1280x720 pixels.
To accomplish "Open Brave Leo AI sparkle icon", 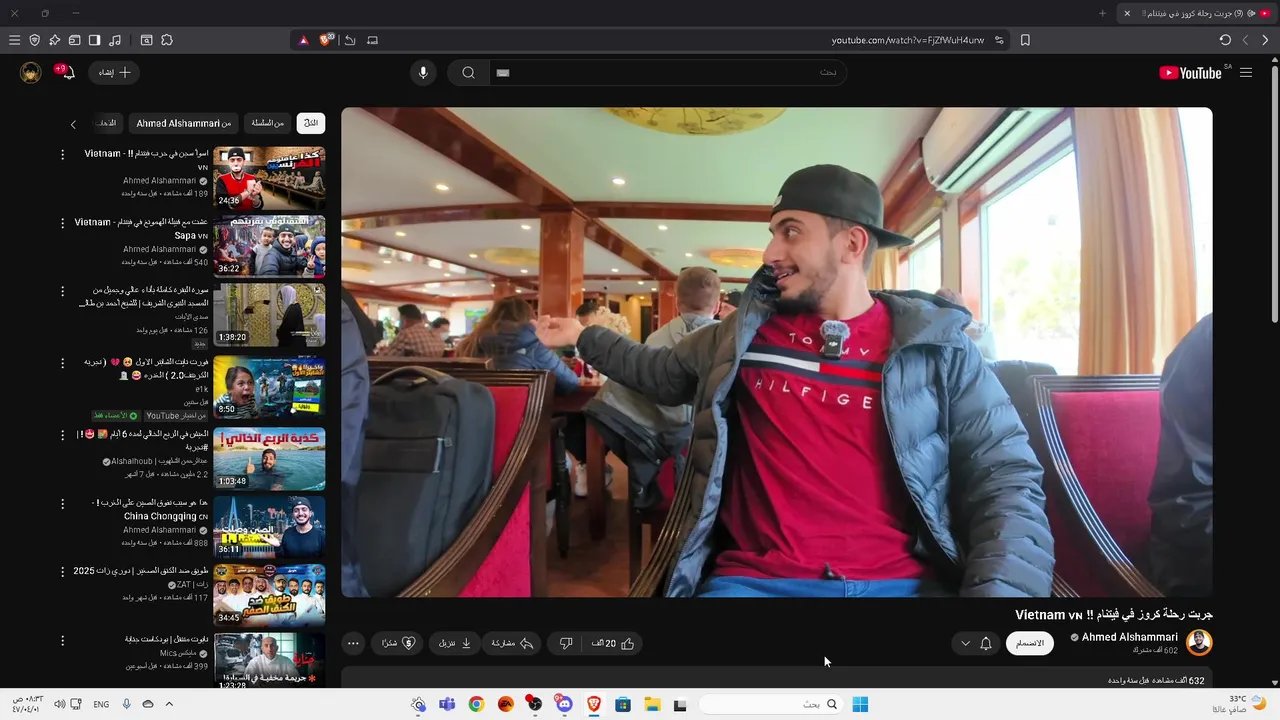I will [54, 40].
